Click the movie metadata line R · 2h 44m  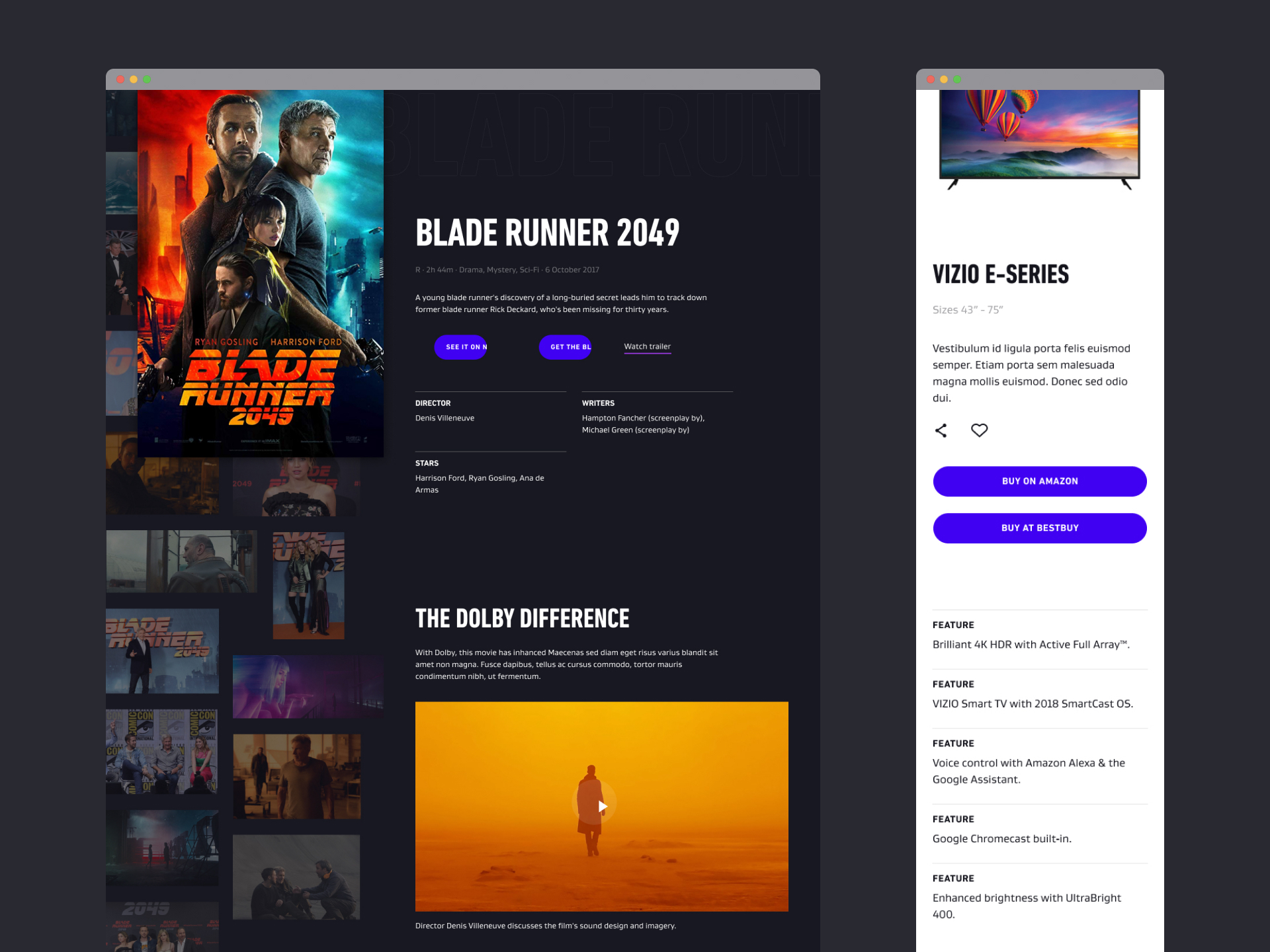tap(507, 270)
